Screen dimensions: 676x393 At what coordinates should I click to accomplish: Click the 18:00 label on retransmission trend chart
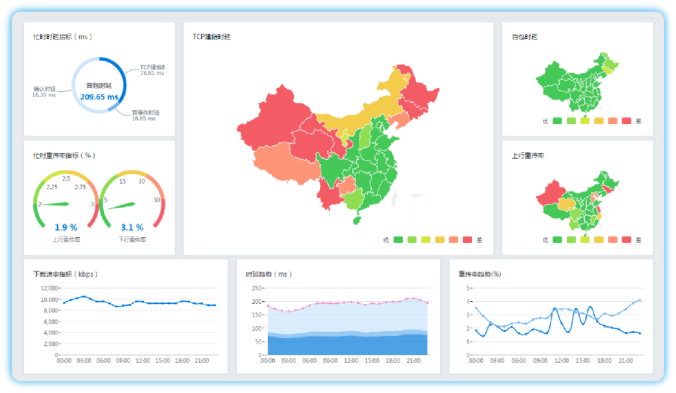604,361
